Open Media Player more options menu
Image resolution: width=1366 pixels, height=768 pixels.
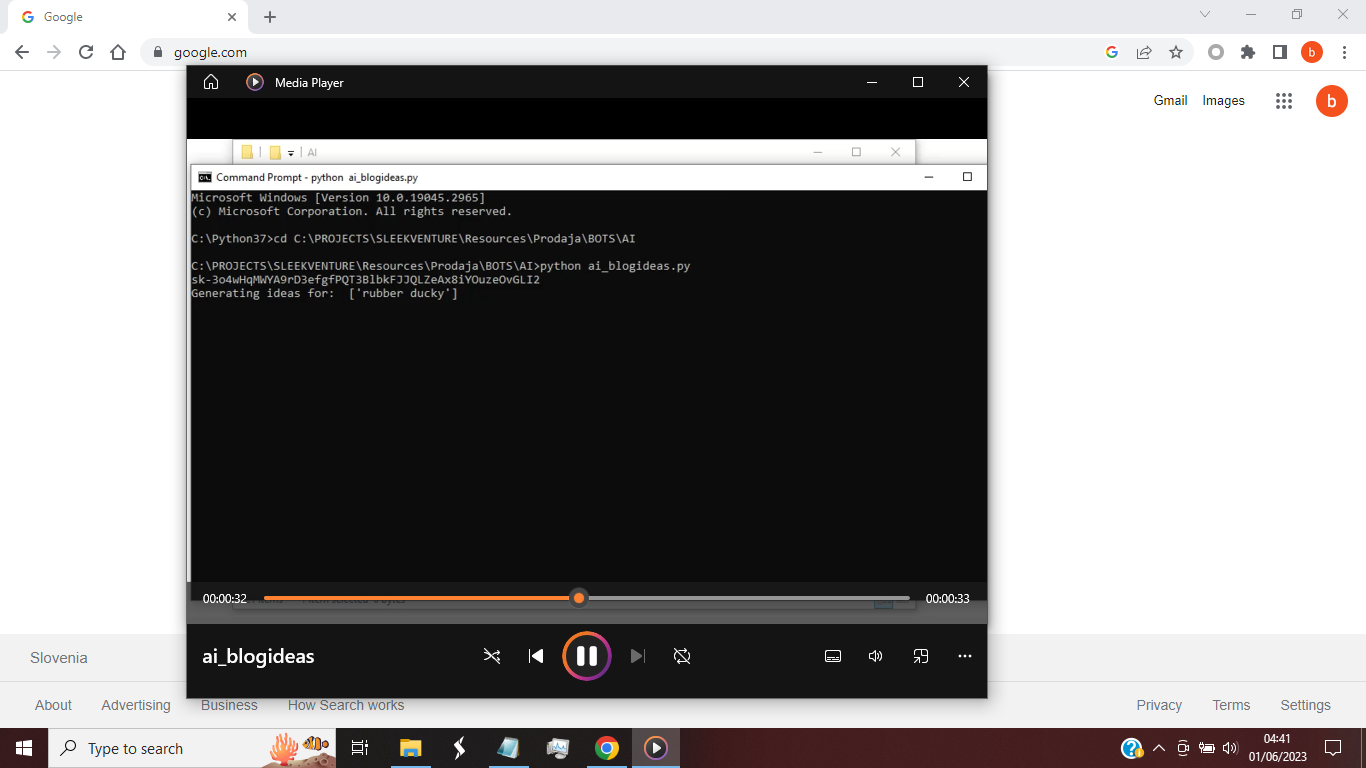[965, 656]
